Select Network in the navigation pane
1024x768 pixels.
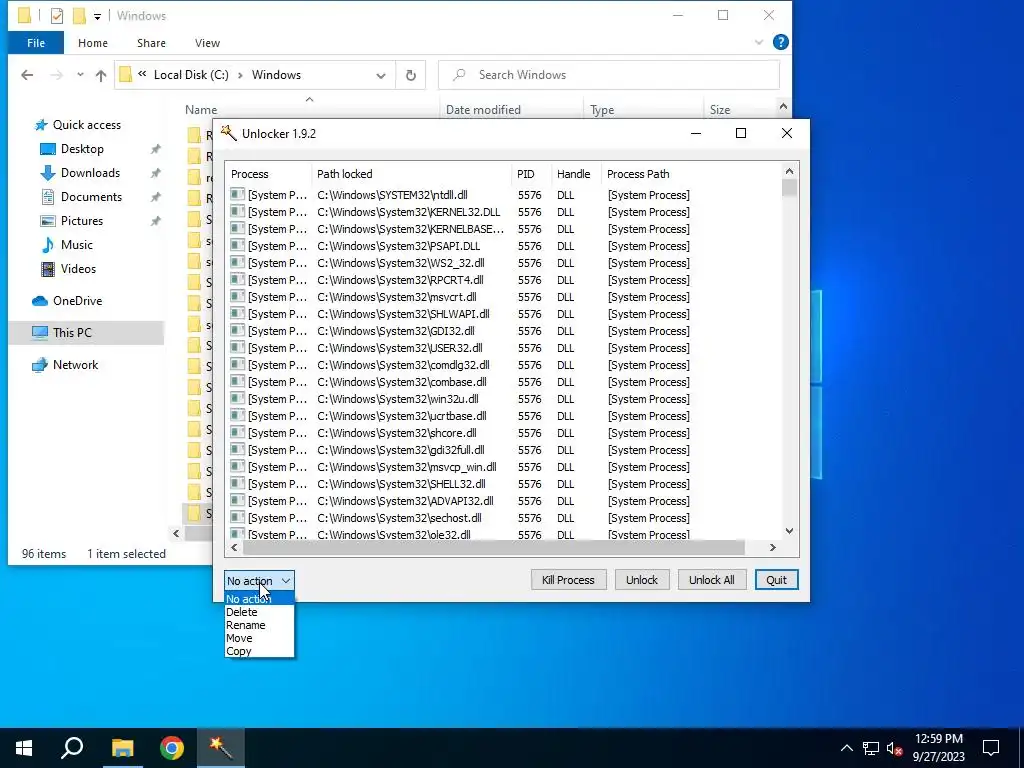[75, 365]
